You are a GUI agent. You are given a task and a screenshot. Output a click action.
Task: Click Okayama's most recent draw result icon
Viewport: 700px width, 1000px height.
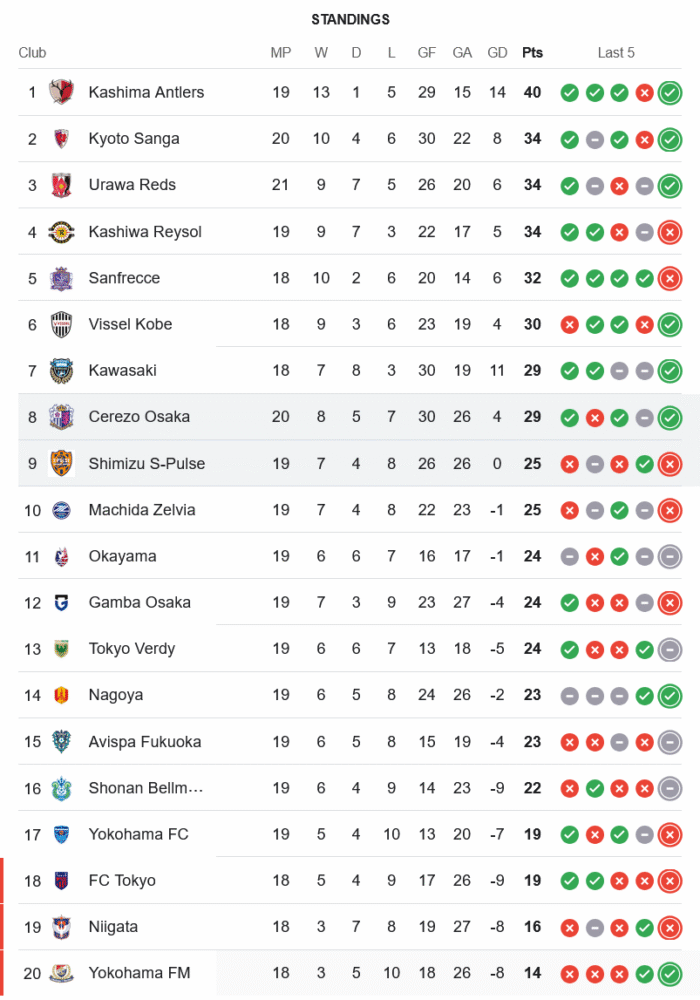[x=670, y=556]
